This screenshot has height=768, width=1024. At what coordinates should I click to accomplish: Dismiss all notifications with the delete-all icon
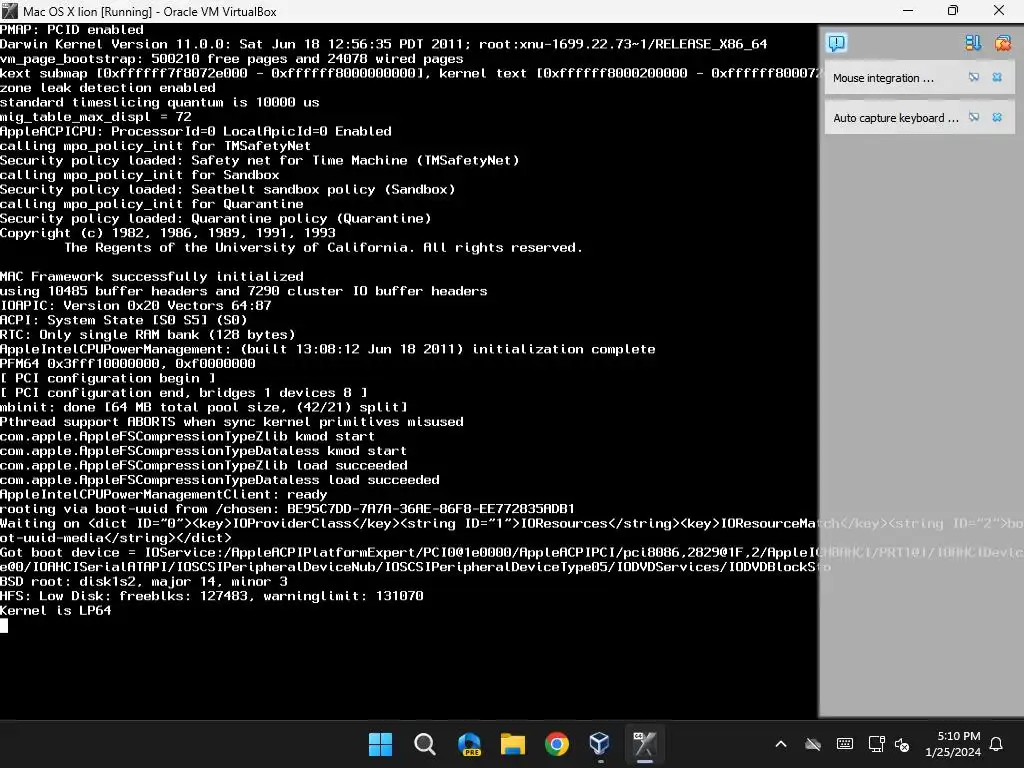[x=1002, y=43]
